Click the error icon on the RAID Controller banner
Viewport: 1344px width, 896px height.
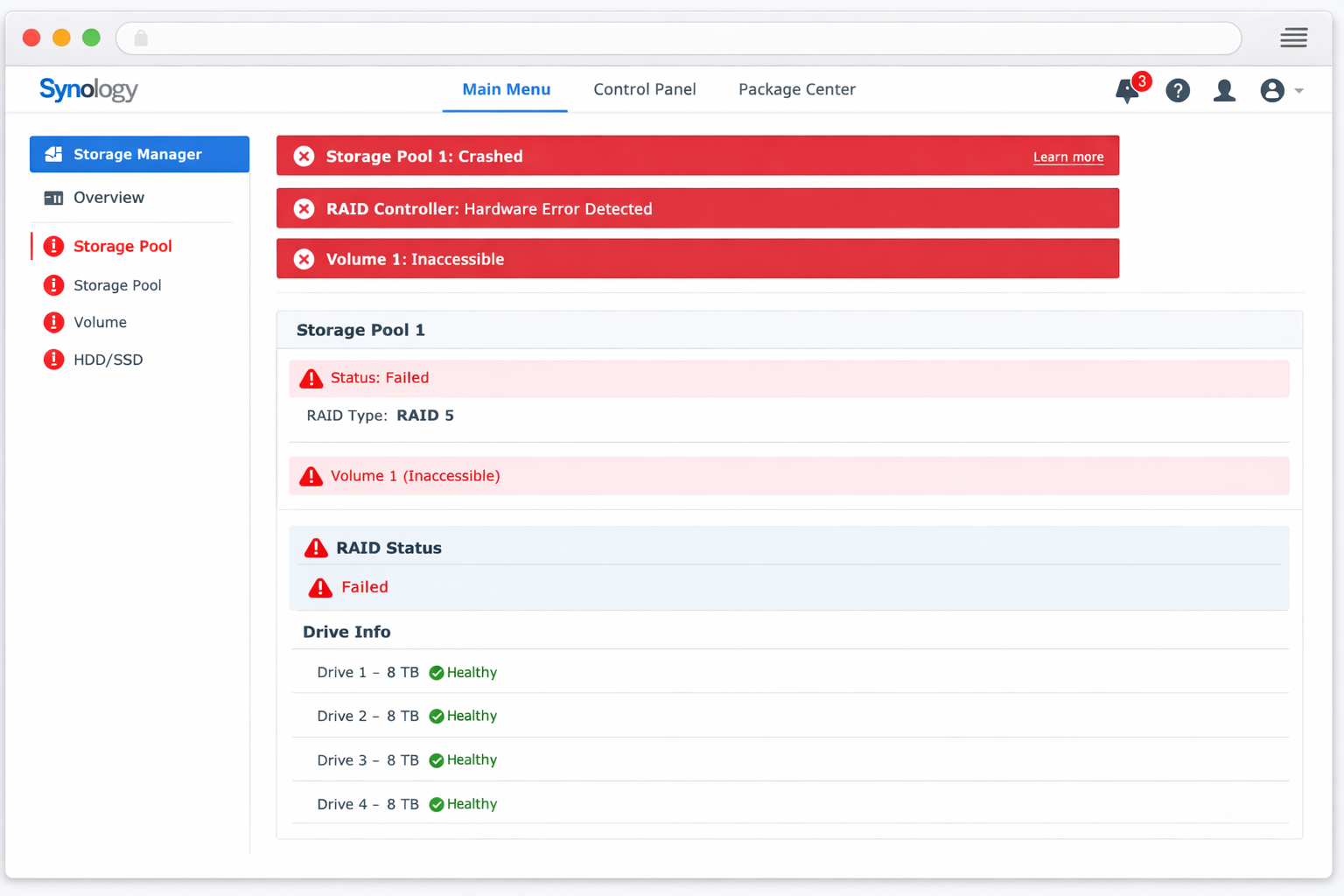(304, 208)
